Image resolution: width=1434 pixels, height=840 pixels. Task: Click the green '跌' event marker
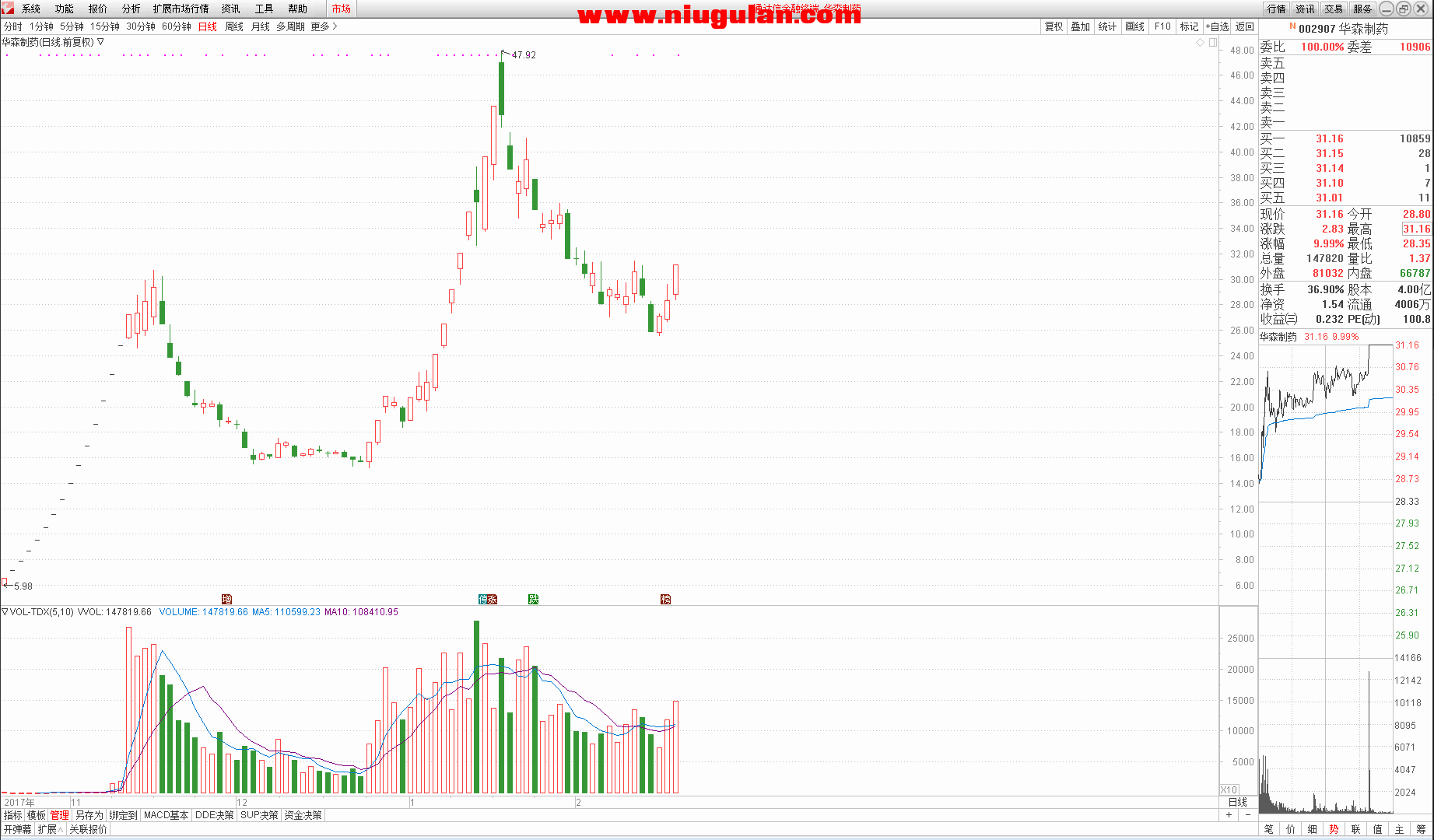pos(533,599)
